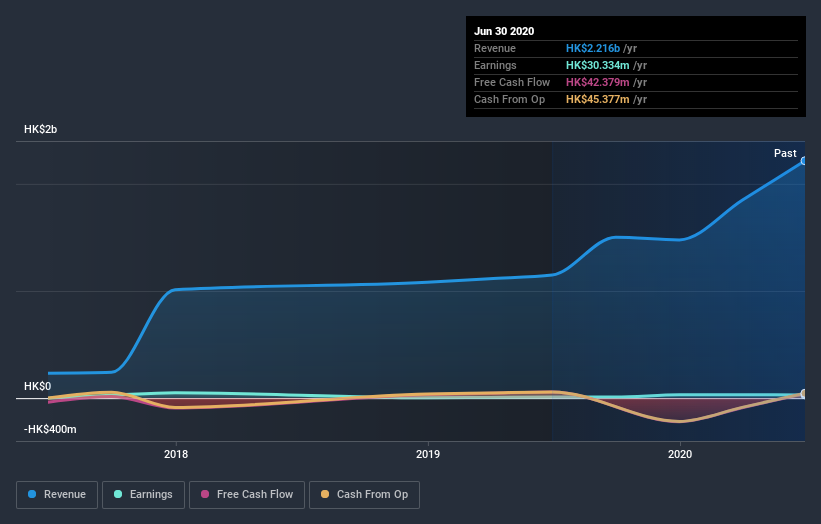This screenshot has width=821, height=524.
Task: Click the 2020 x-axis label
Action: tap(680, 454)
